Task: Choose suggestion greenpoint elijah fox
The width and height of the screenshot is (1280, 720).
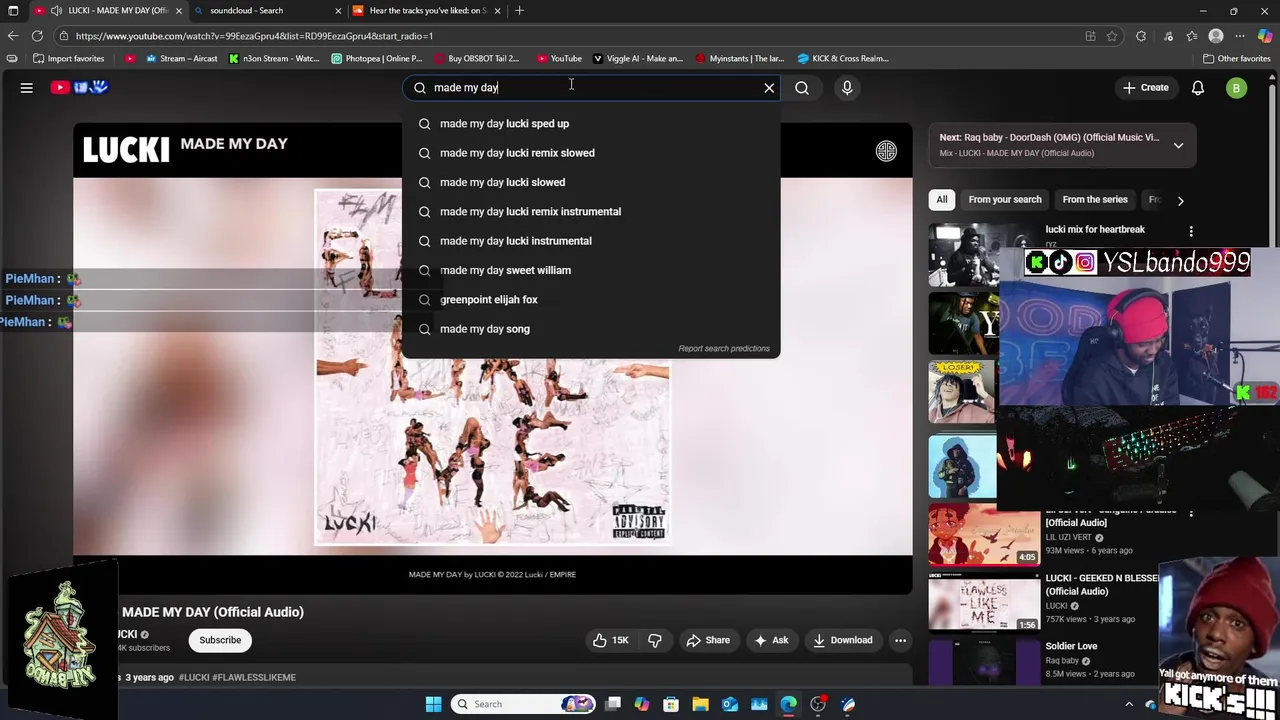Action: (x=591, y=300)
